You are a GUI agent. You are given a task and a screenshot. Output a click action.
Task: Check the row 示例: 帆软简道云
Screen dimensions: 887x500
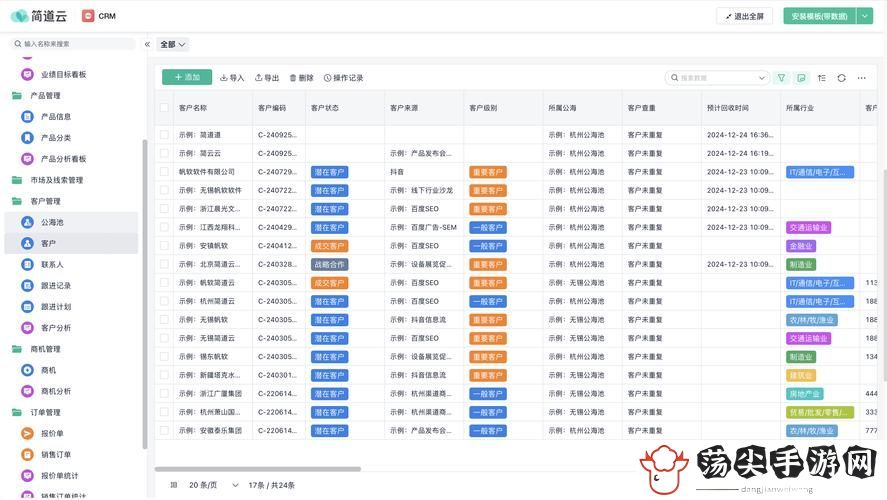(x=164, y=283)
